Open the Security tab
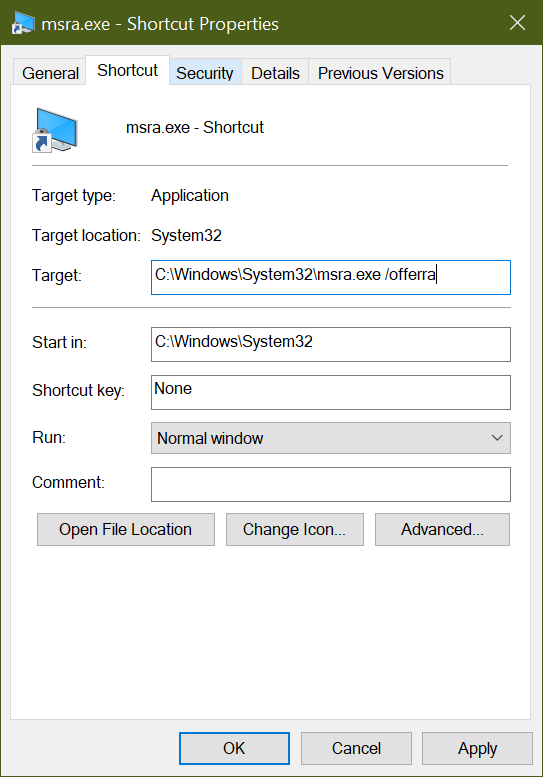The image size is (543, 777). 205,73
